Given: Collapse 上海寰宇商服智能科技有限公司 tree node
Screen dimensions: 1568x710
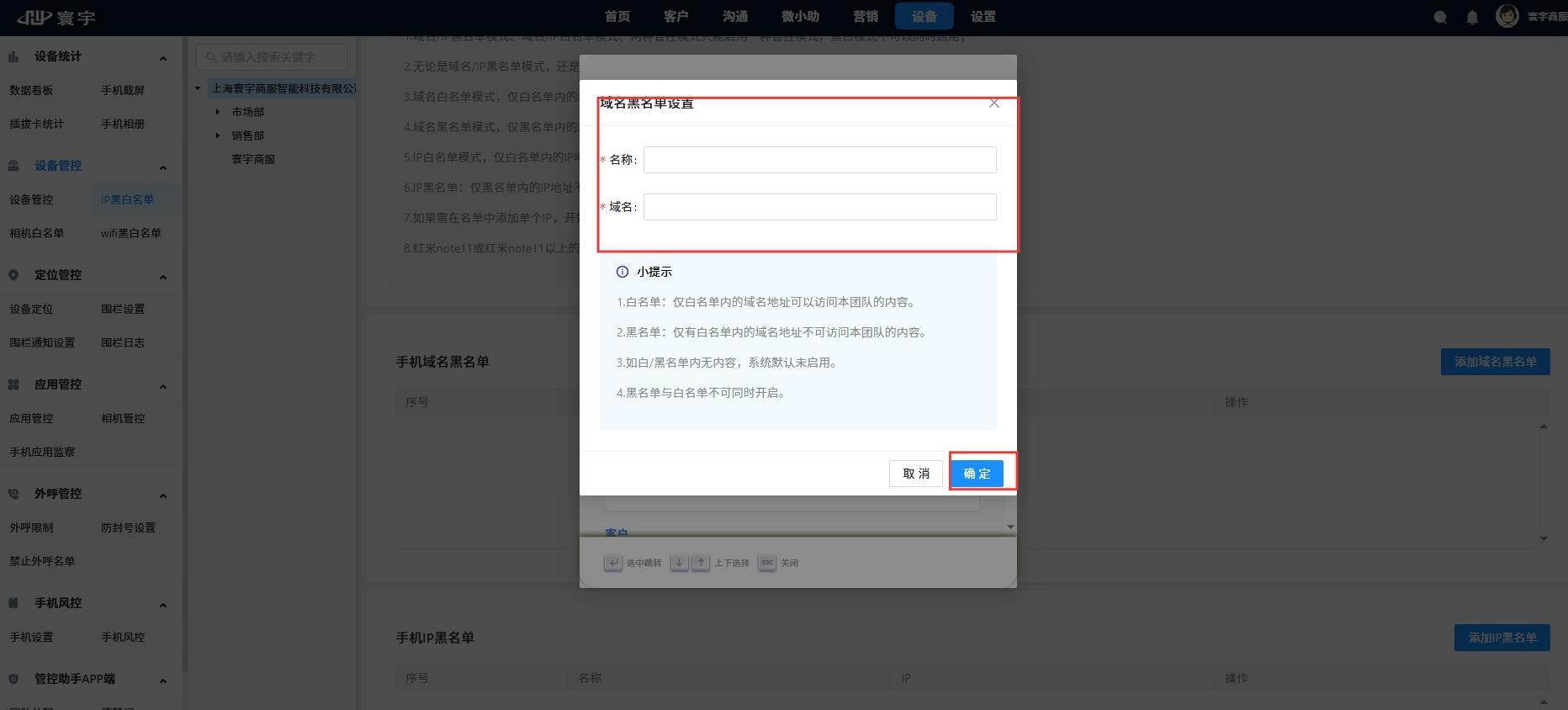Looking at the screenshot, I should tap(198, 88).
